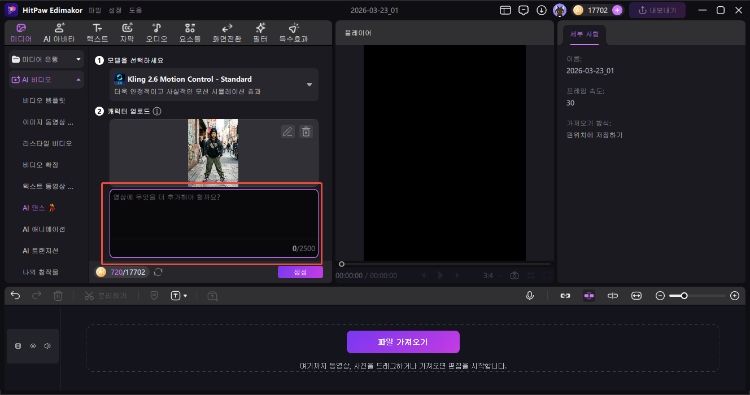Click the purple import files button in the timeline
This screenshot has height=395, width=750.
tap(403, 342)
